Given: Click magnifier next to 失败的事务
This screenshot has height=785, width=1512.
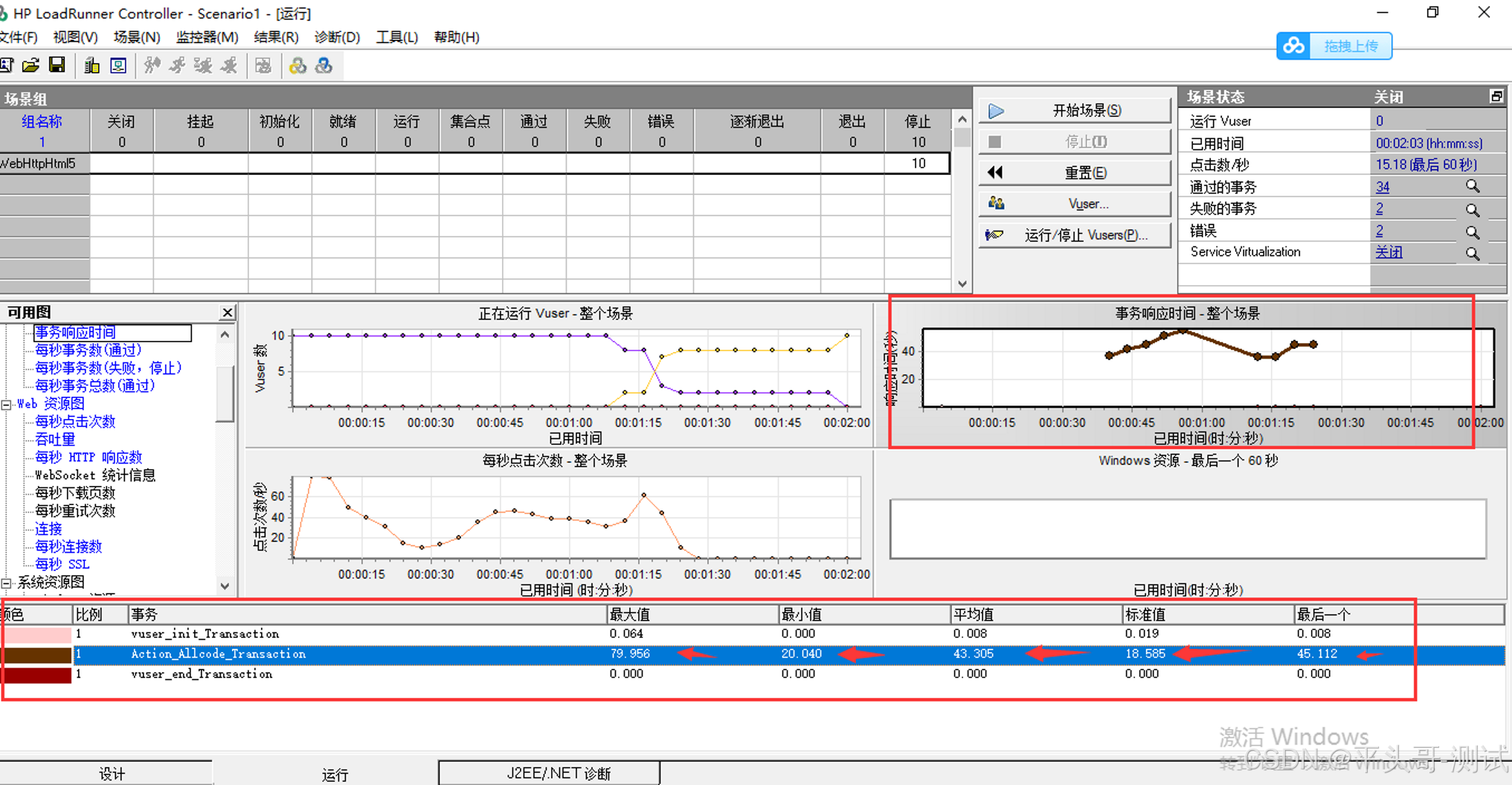Looking at the screenshot, I should point(1472,210).
